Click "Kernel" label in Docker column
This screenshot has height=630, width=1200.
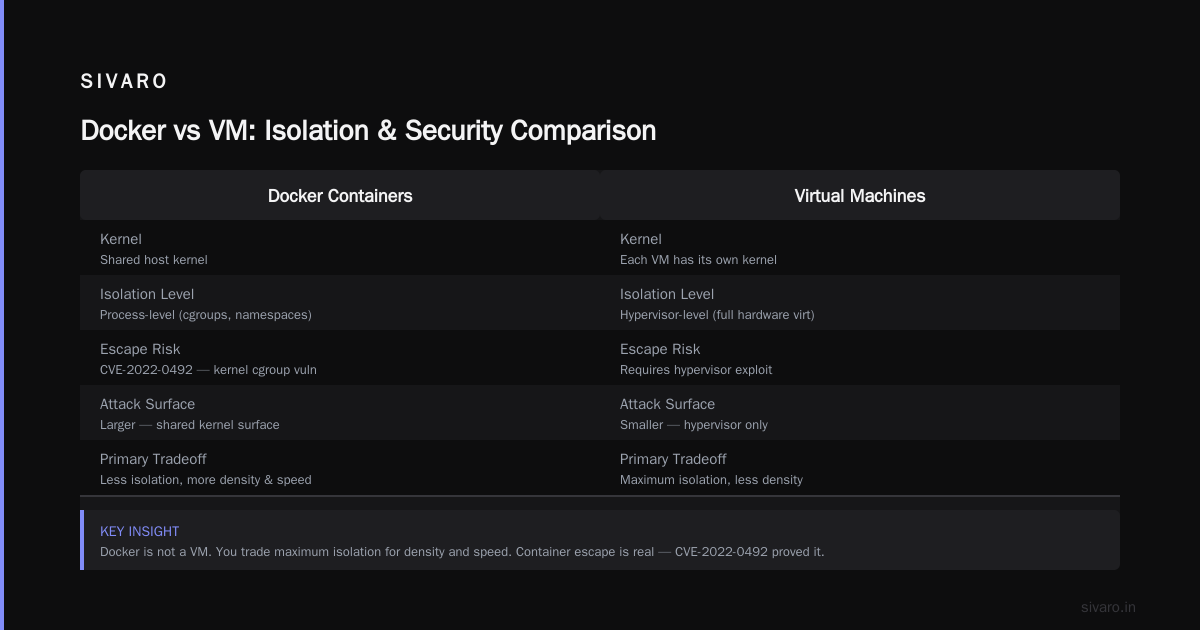(x=121, y=239)
